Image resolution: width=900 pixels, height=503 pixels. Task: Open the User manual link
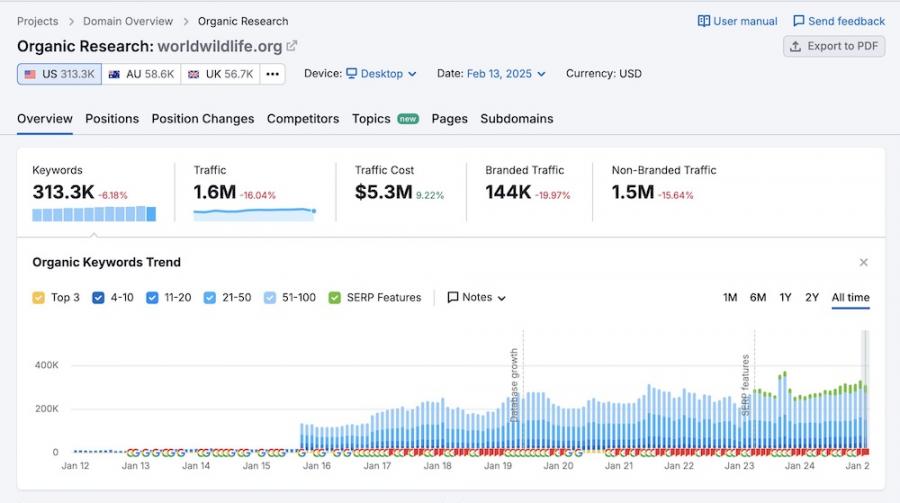pos(738,21)
